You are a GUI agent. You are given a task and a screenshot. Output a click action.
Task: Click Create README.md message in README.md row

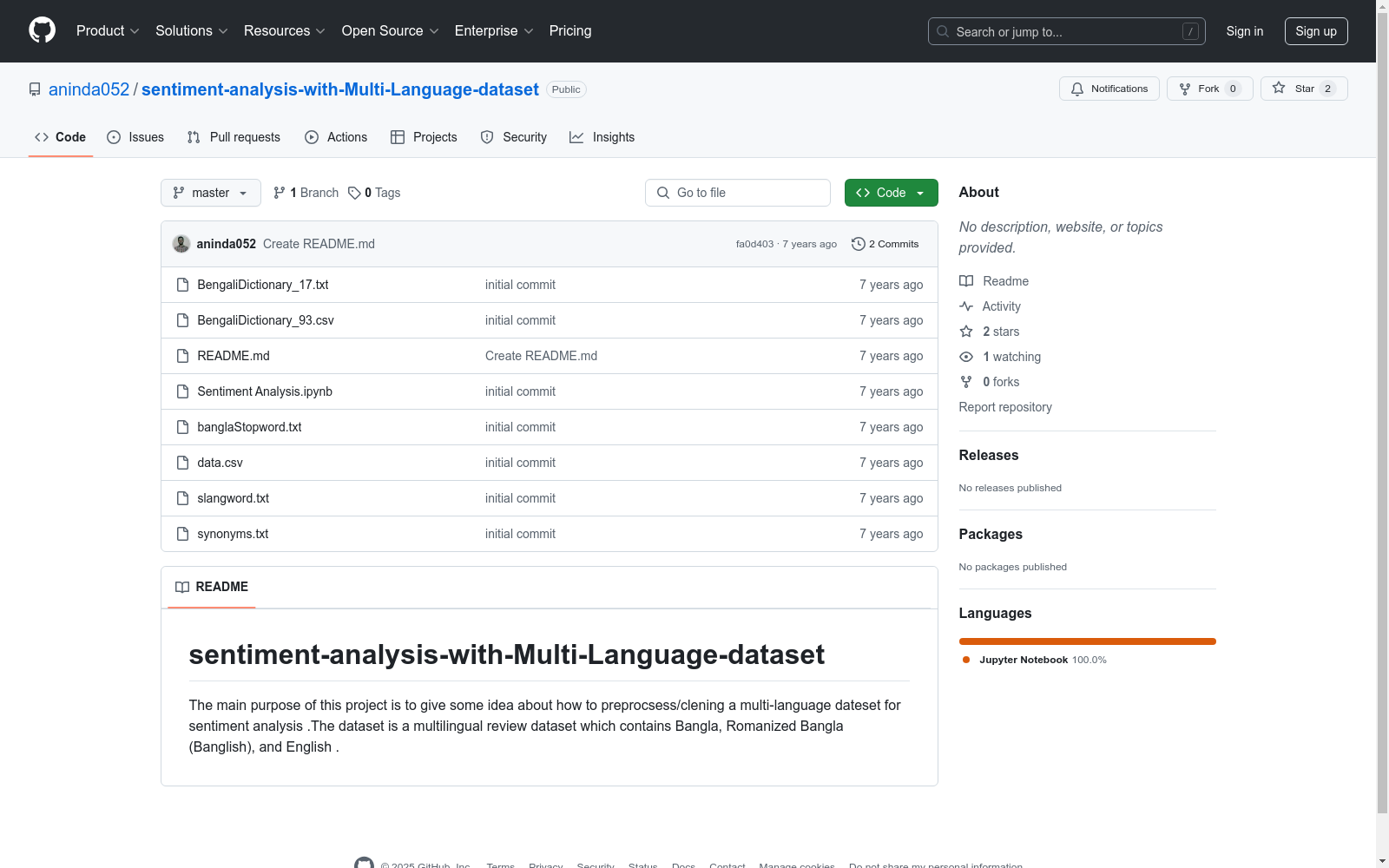tap(541, 356)
